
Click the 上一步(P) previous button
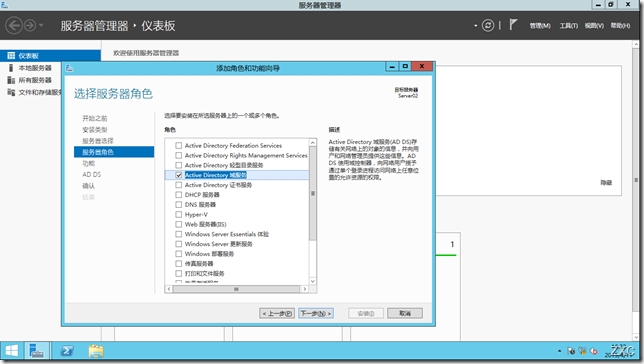point(277,313)
